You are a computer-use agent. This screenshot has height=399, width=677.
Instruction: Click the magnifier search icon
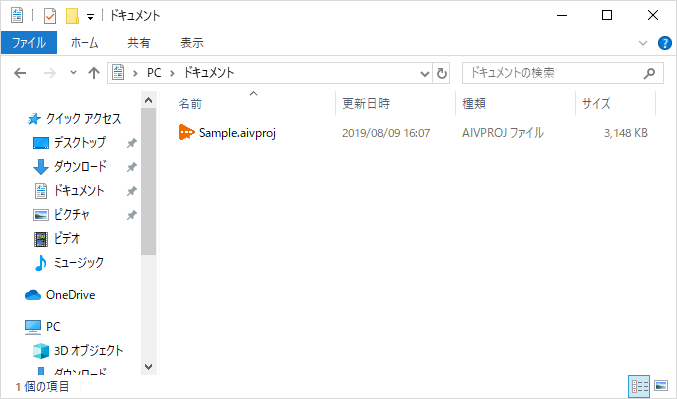(649, 73)
